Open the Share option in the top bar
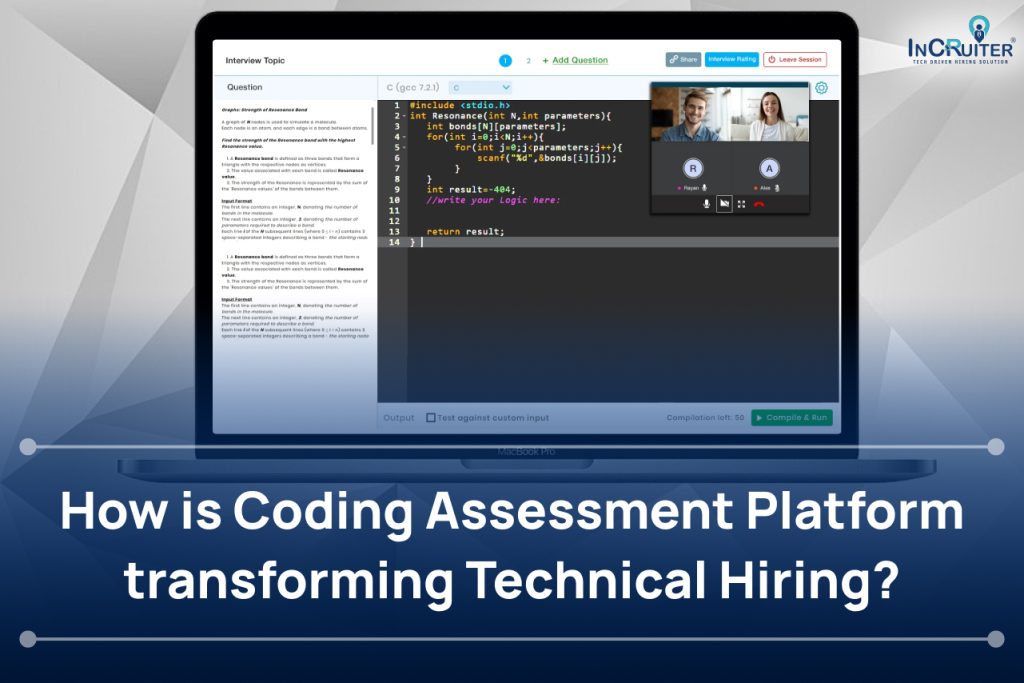The height and width of the screenshot is (683, 1024). 684,60
